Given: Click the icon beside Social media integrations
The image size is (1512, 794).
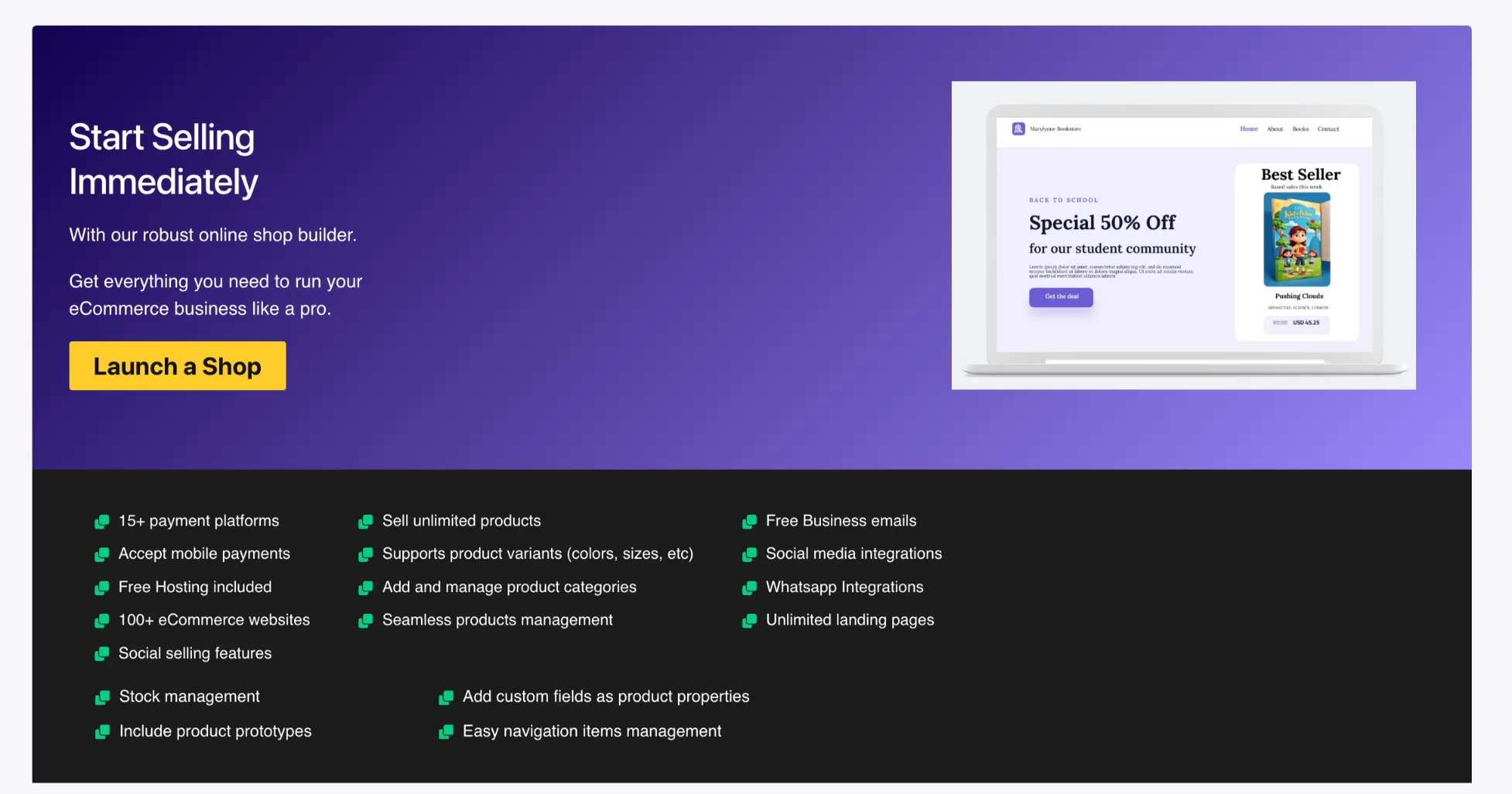Looking at the screenshot, I should (749, 555).
